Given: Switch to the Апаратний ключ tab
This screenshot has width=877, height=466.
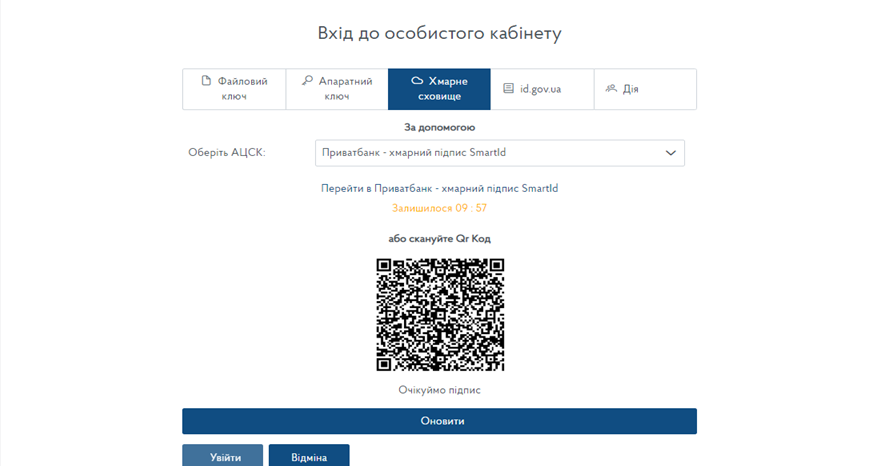Looking at the screenshot, I should (337, 89).
